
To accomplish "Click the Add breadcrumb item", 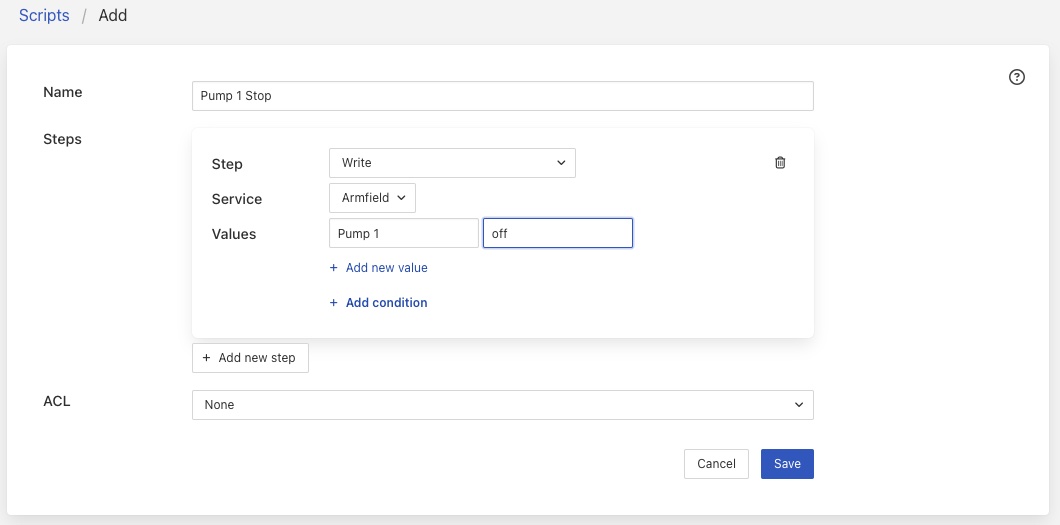I will (x=113, y=16).
